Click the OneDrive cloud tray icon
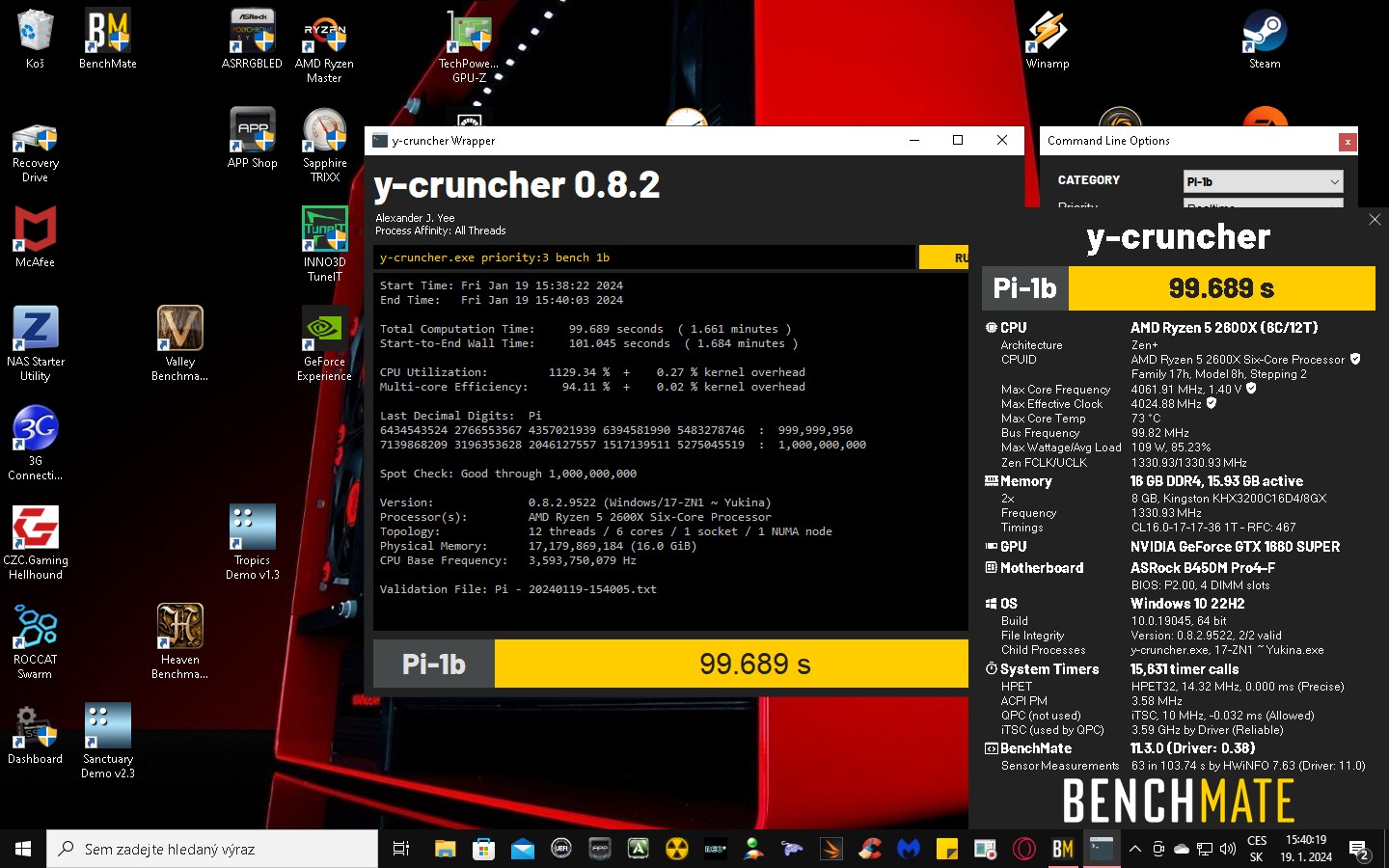Image resolution: width=1389 pixels, height=868 pixels. pos(1181,849)
